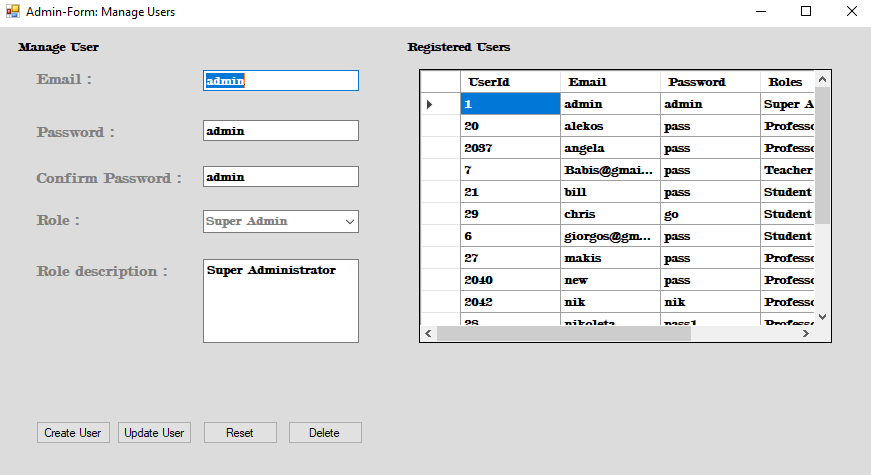Click the current row indicator arrow in grid
This screenshot has height=475, width=871.
(429, 104)
